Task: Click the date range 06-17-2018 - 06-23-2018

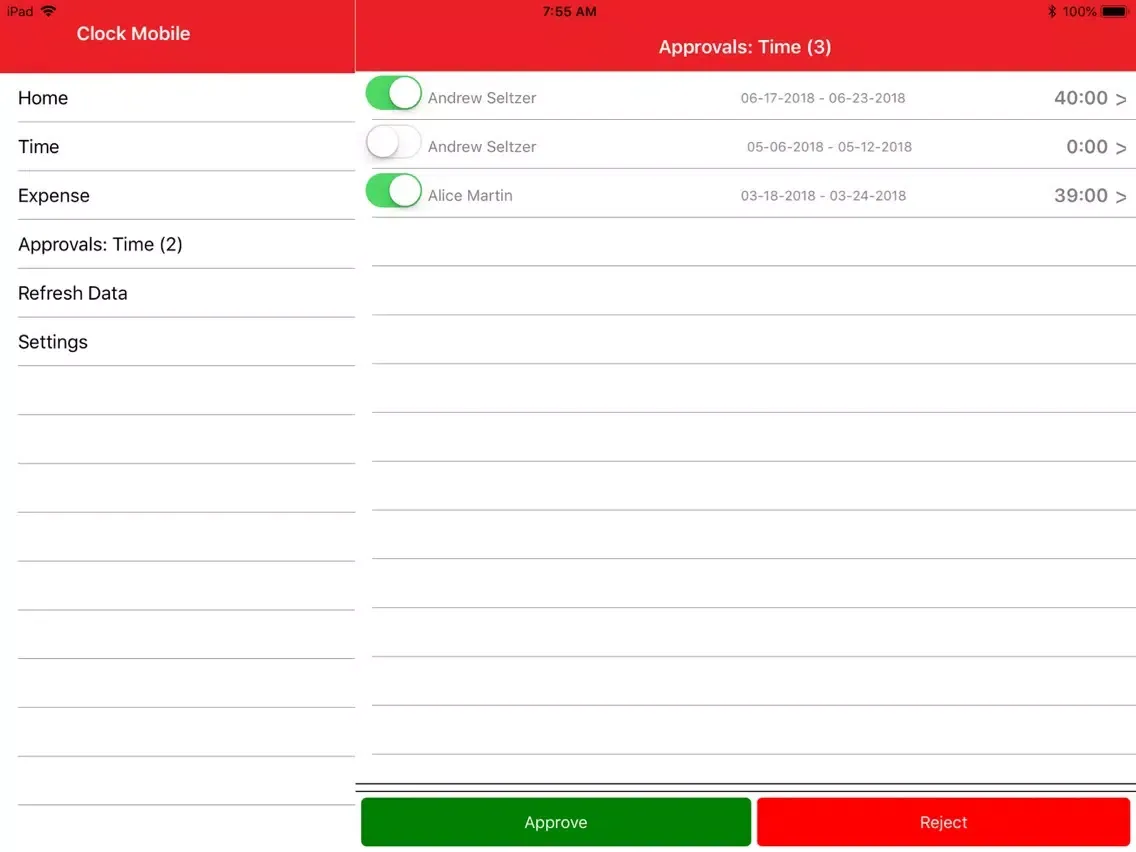Action: click(x=822, y=98)
